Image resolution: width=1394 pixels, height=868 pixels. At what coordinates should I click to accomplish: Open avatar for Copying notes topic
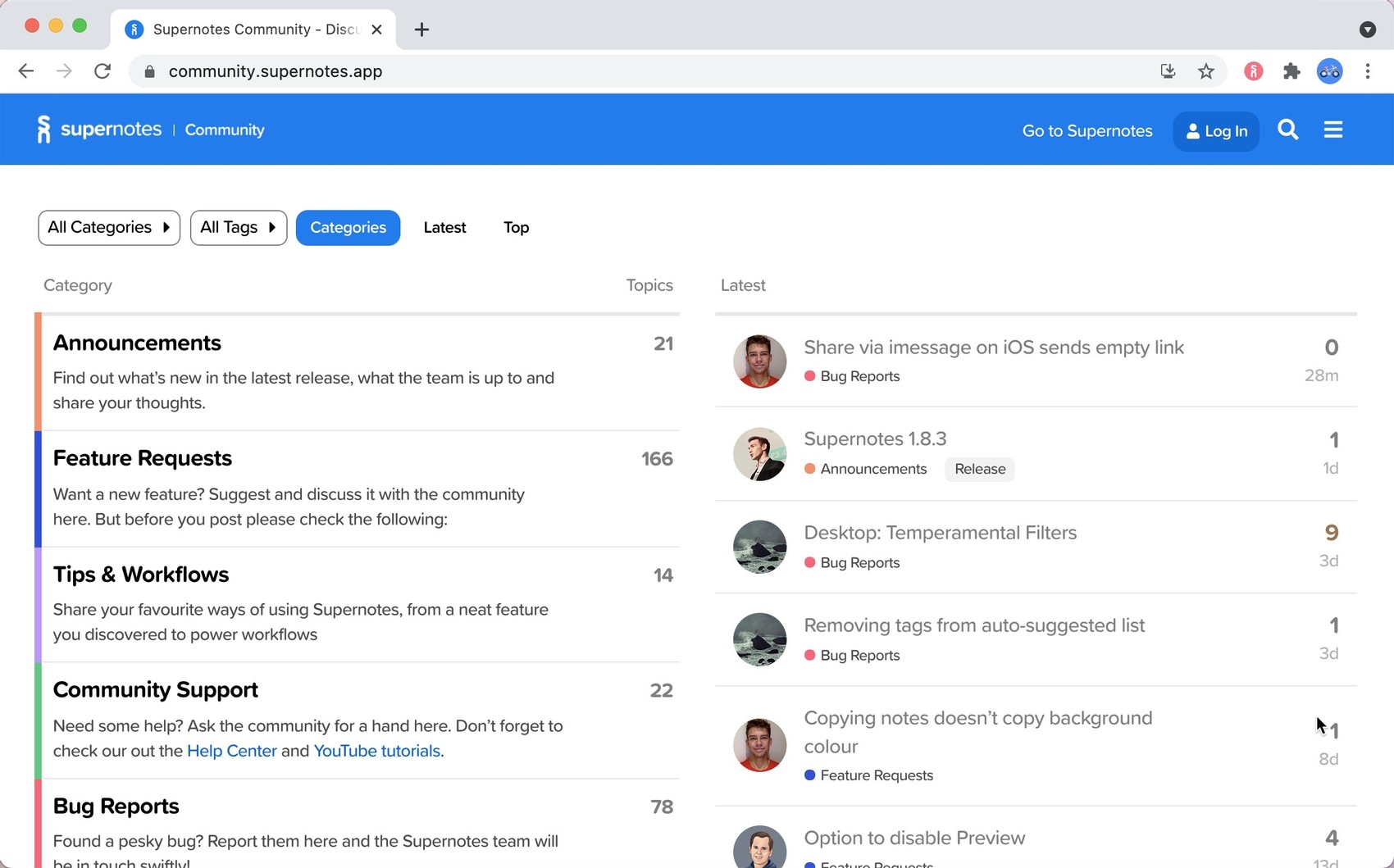tap(759, 745)
